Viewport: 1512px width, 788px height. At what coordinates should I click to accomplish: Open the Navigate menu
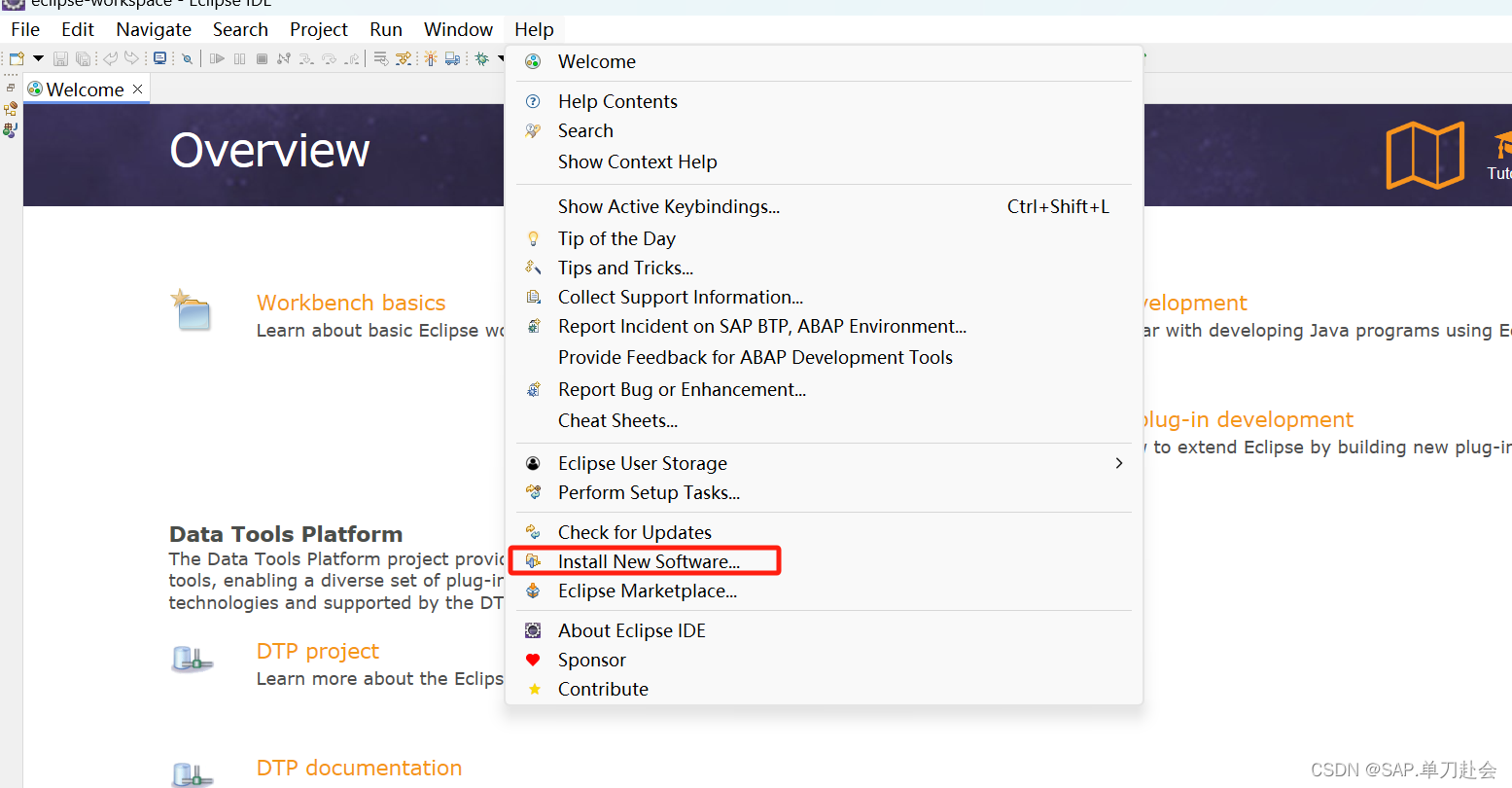click(154, 29)
